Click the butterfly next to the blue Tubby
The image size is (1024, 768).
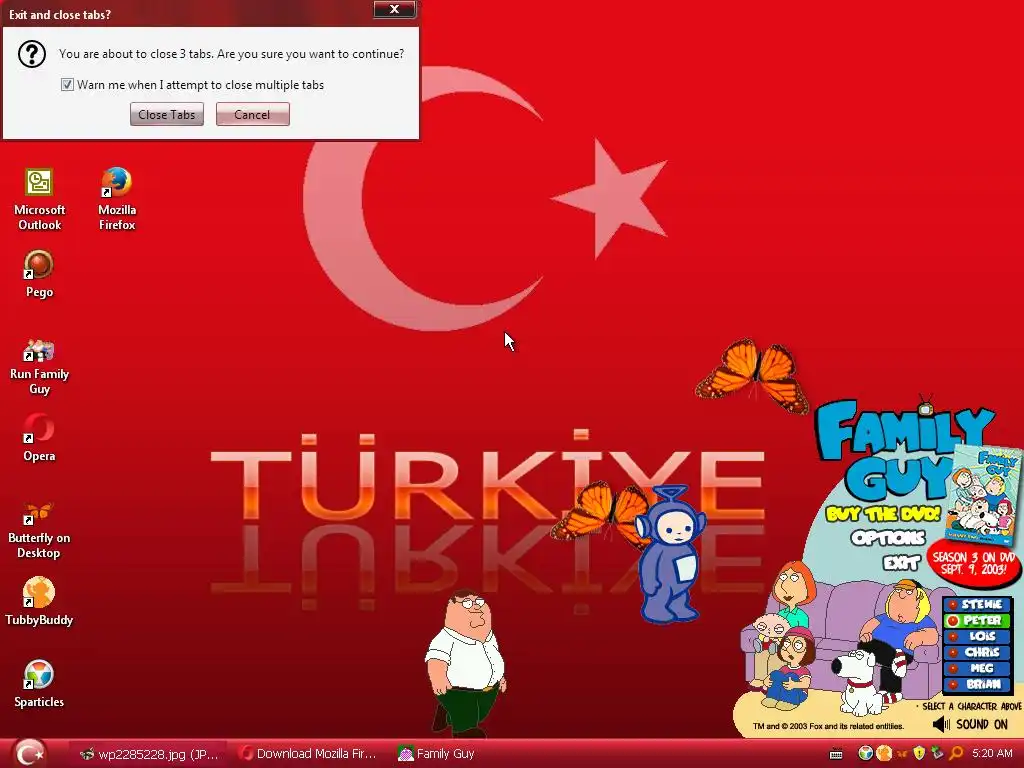pos(601,513)
